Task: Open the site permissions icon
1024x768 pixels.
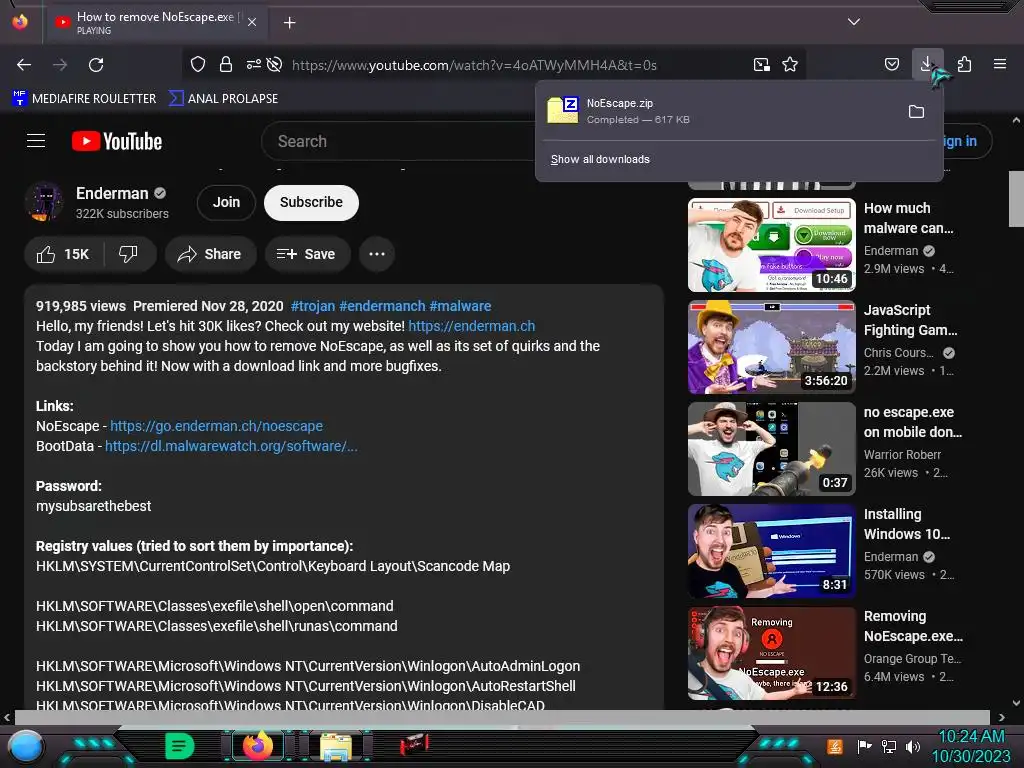Action: tap(253, 64)
